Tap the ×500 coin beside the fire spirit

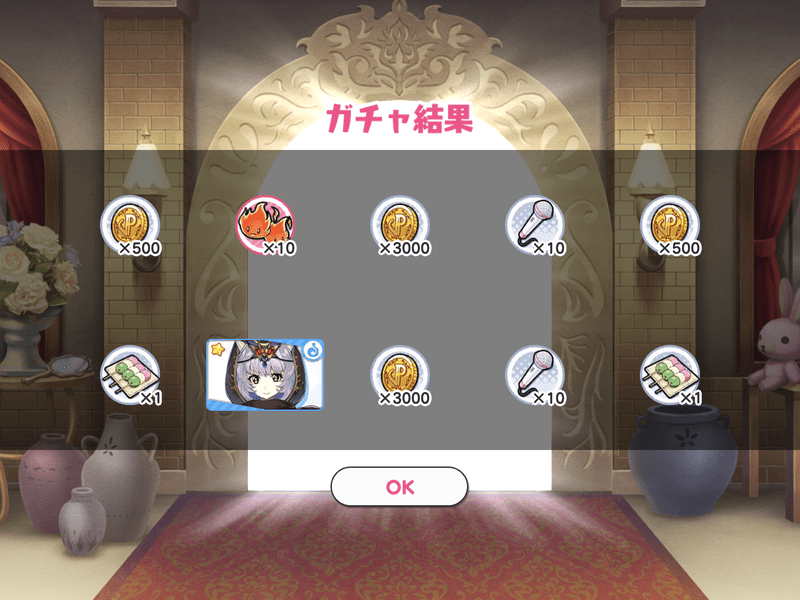131,226
